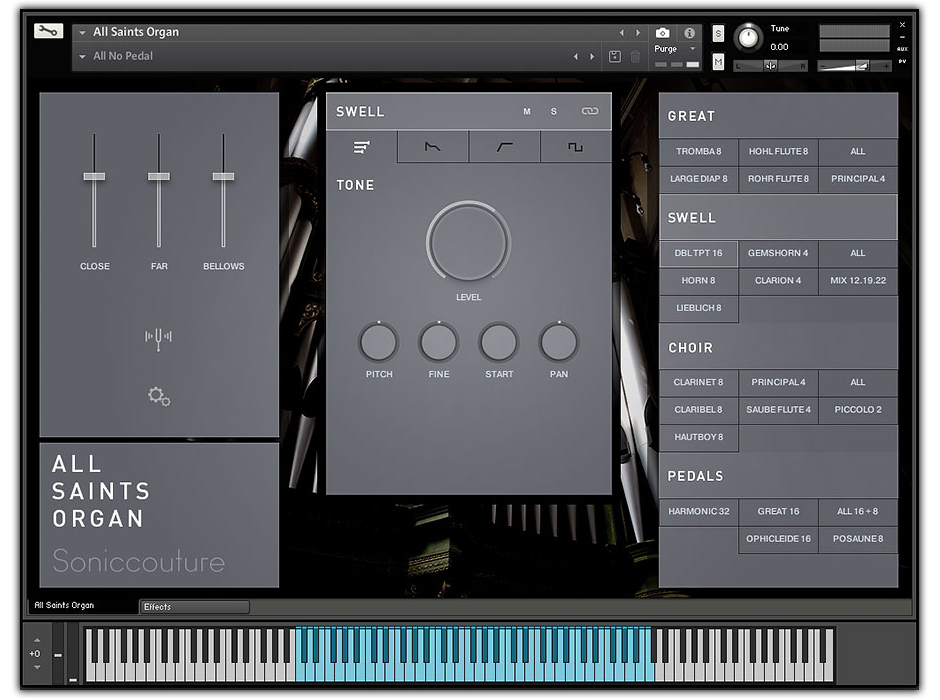
Task: Click the delete snapshot trash icon
Action: pos(635,56)
